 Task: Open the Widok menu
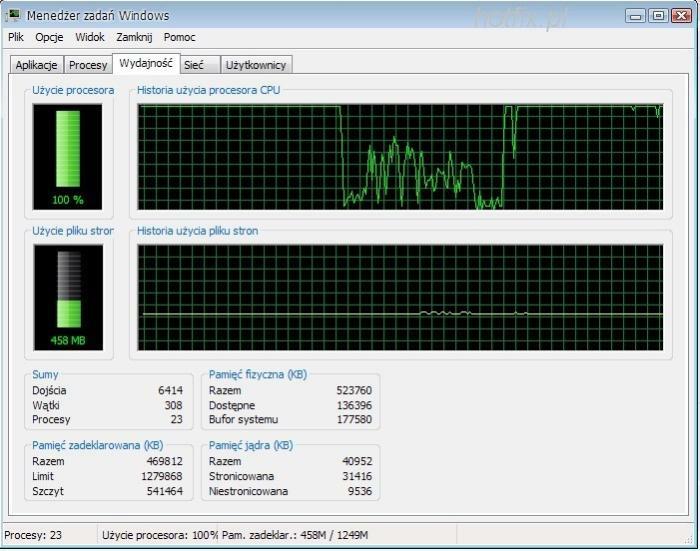[x=89, y=37]
